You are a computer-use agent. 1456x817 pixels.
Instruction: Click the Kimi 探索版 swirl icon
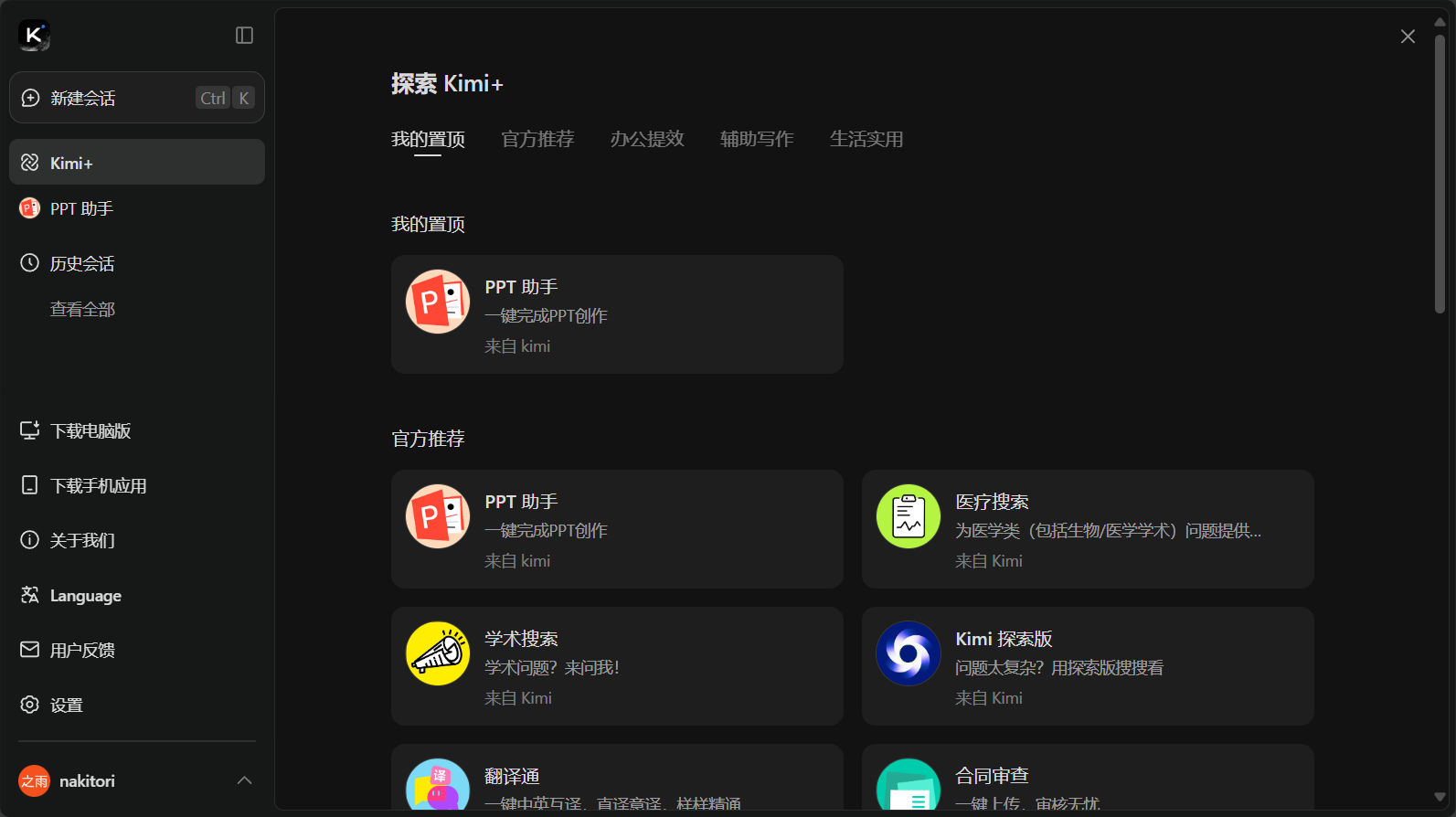(909, 653)
